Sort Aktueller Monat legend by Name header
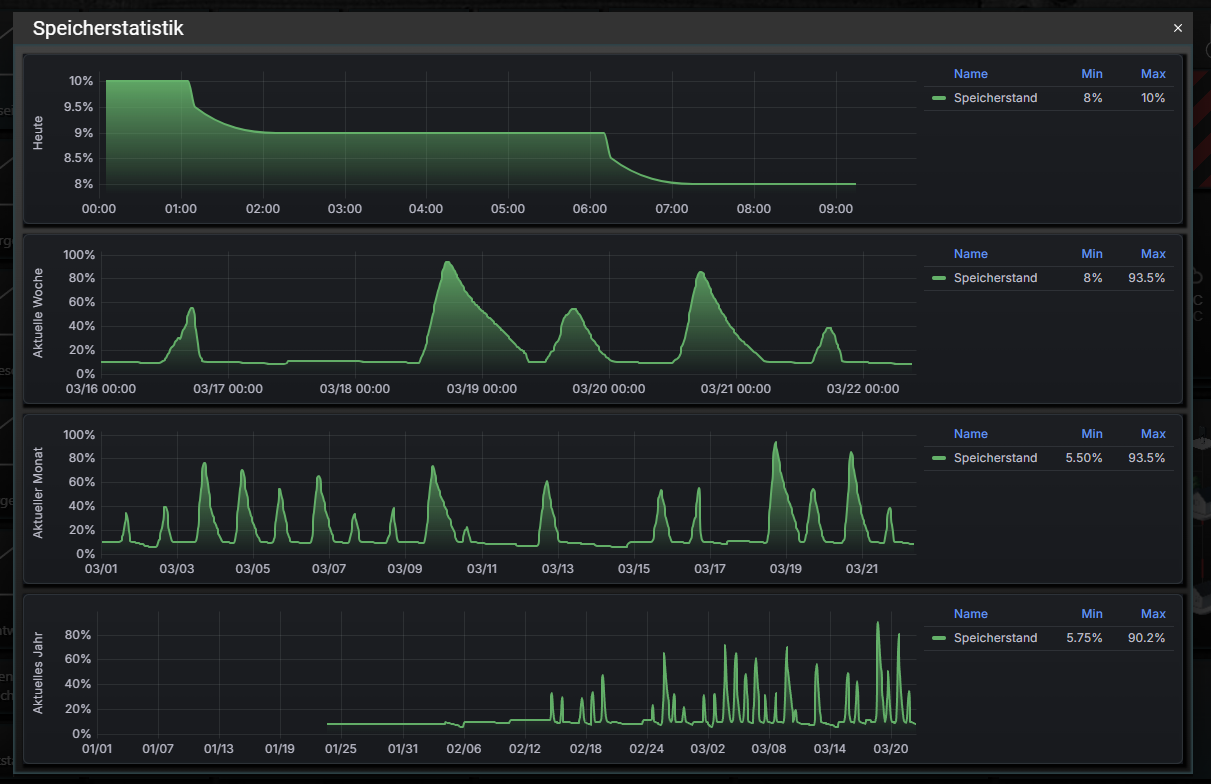Image resolution: width=1211 pixels, height=784 pixels. (970, 434)
